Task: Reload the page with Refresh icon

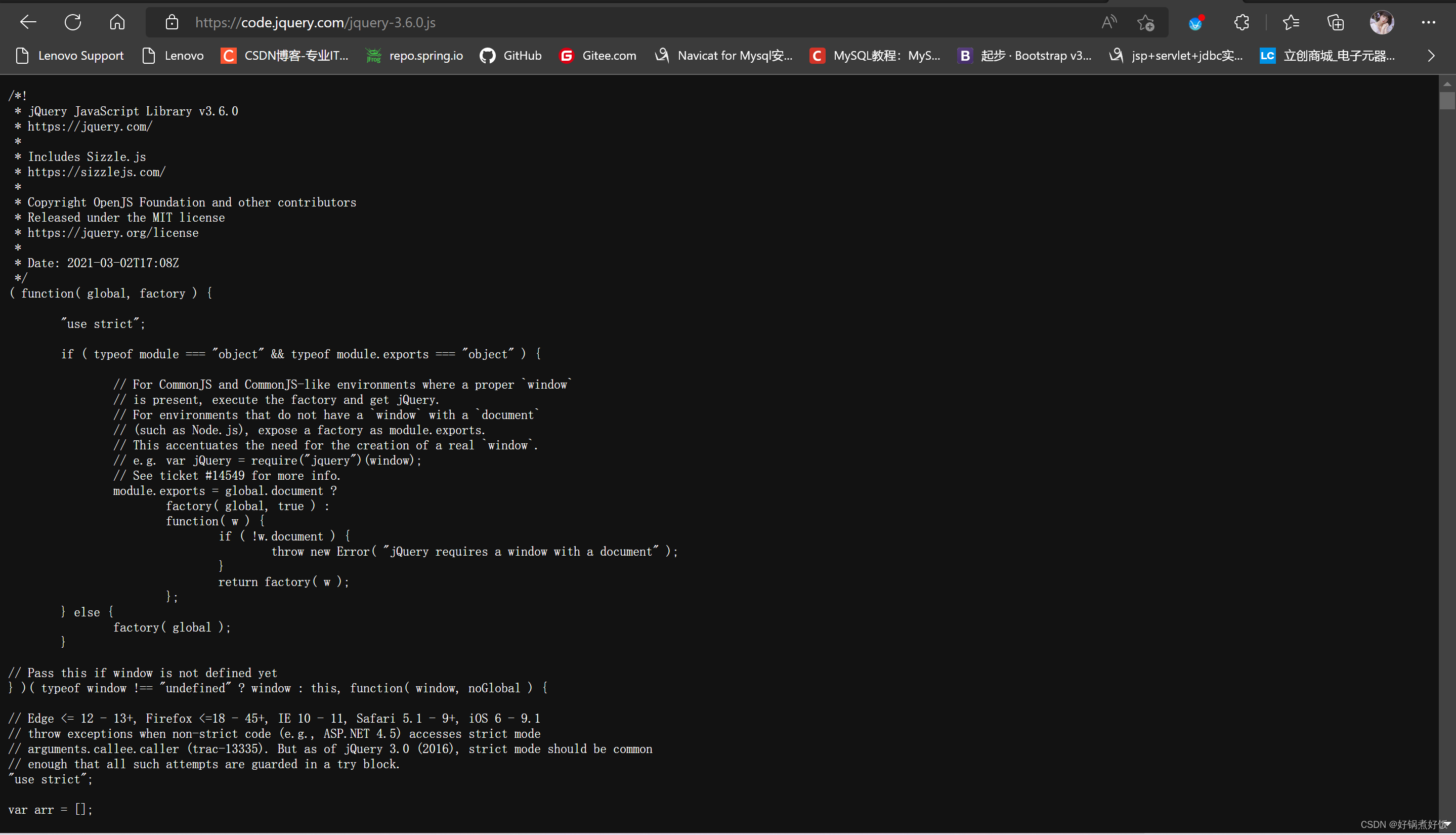Action: coord(73,22)
